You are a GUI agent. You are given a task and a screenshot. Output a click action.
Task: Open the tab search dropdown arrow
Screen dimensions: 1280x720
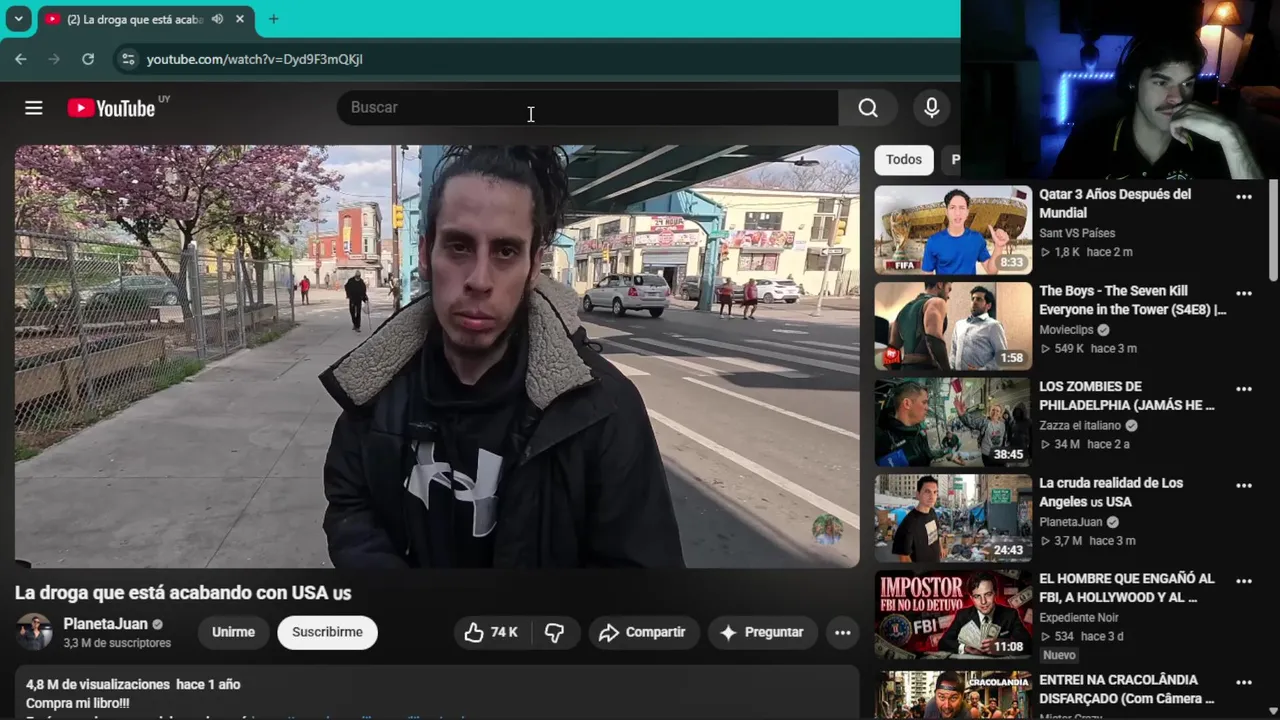pyautogui.click(x=18, y=19)
